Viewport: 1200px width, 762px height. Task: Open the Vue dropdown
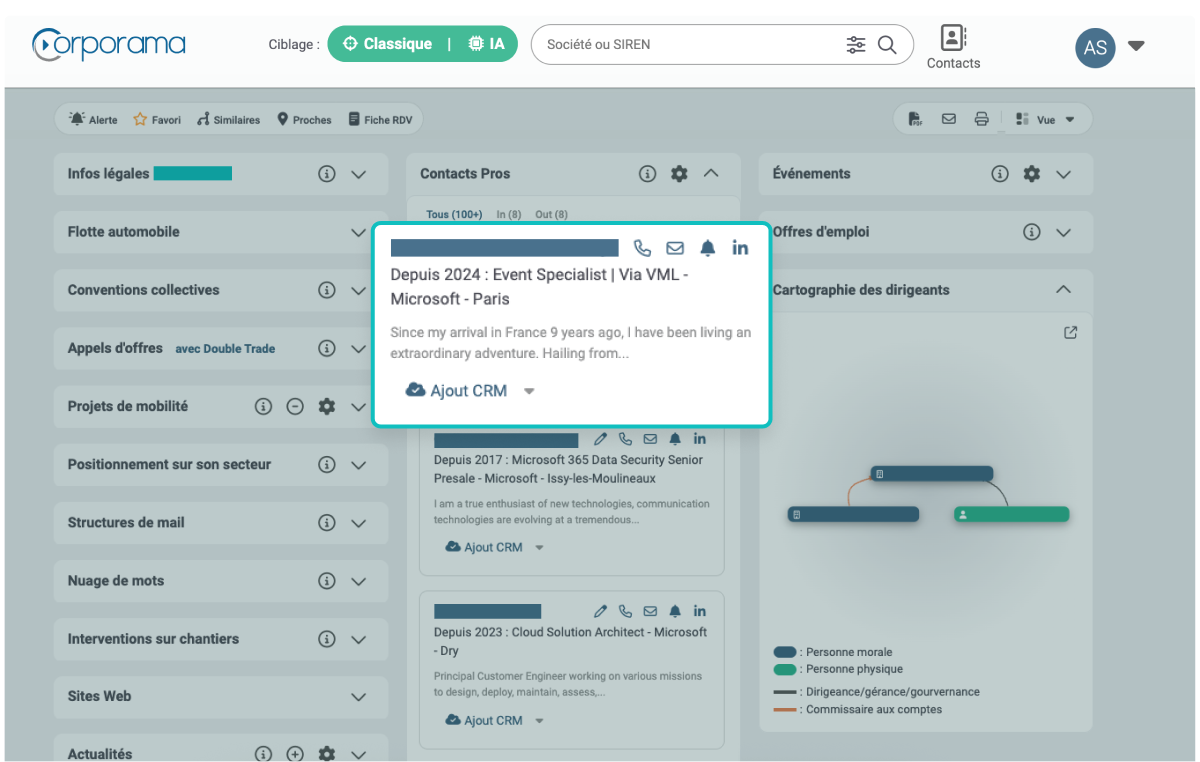(x=1045, y=120)
